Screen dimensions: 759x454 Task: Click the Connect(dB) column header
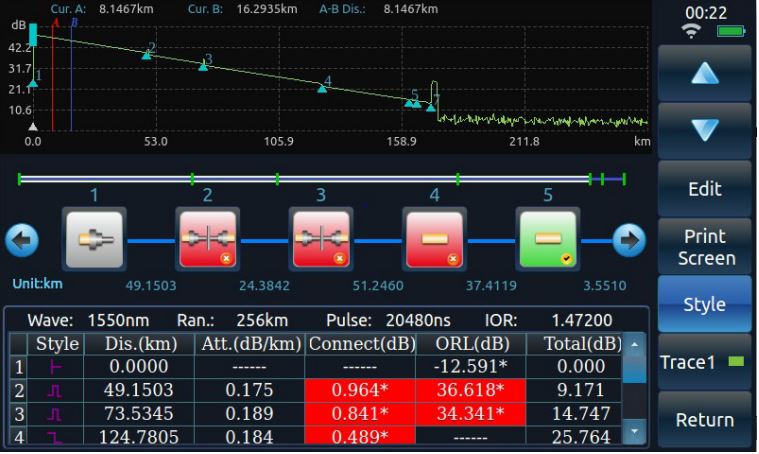point(361,344)
